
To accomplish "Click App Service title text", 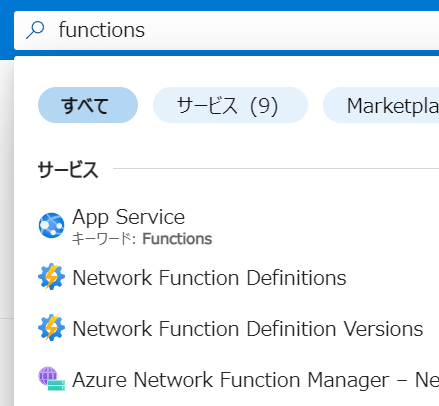I will point(129,217).
